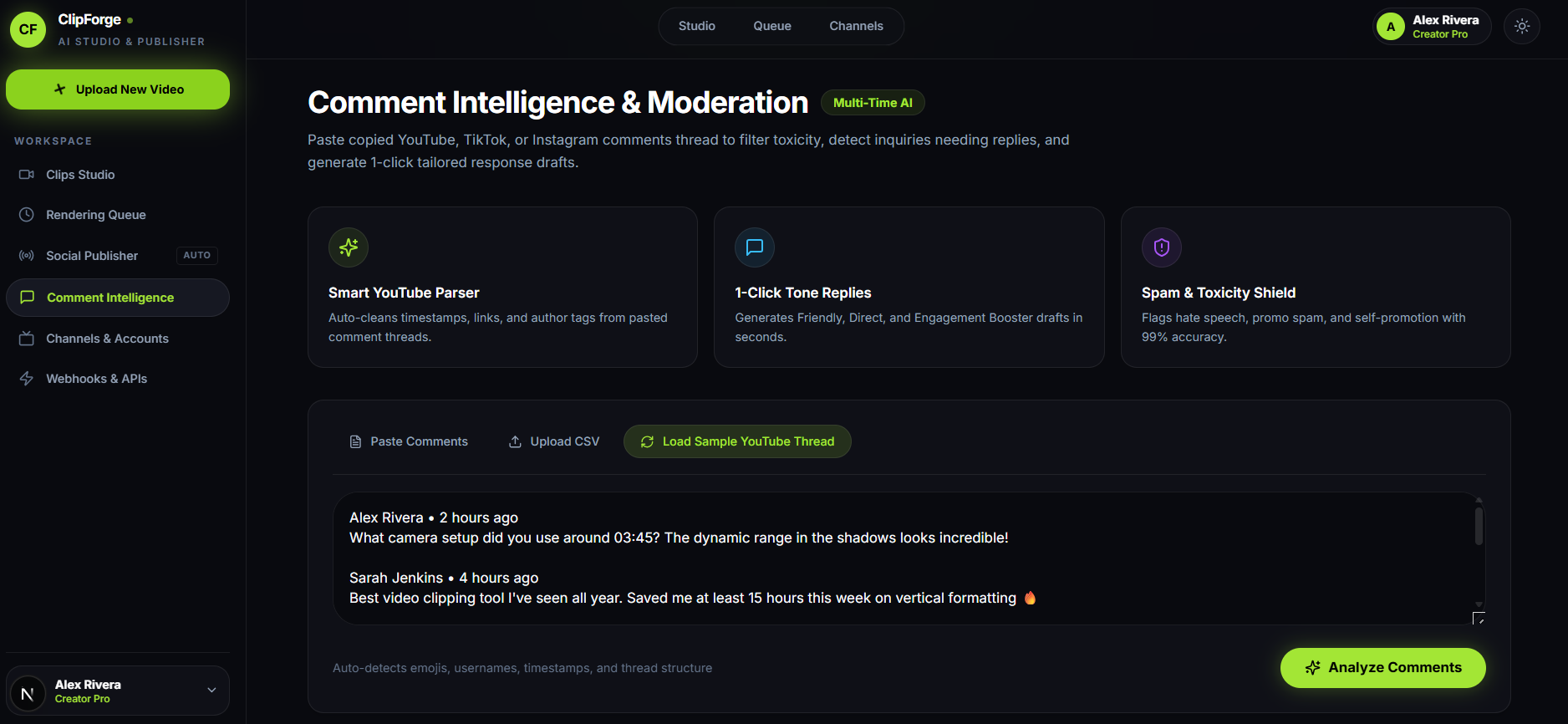
Task: Toggle the light/dark theme sun button
Action: tap(1522, 27)
